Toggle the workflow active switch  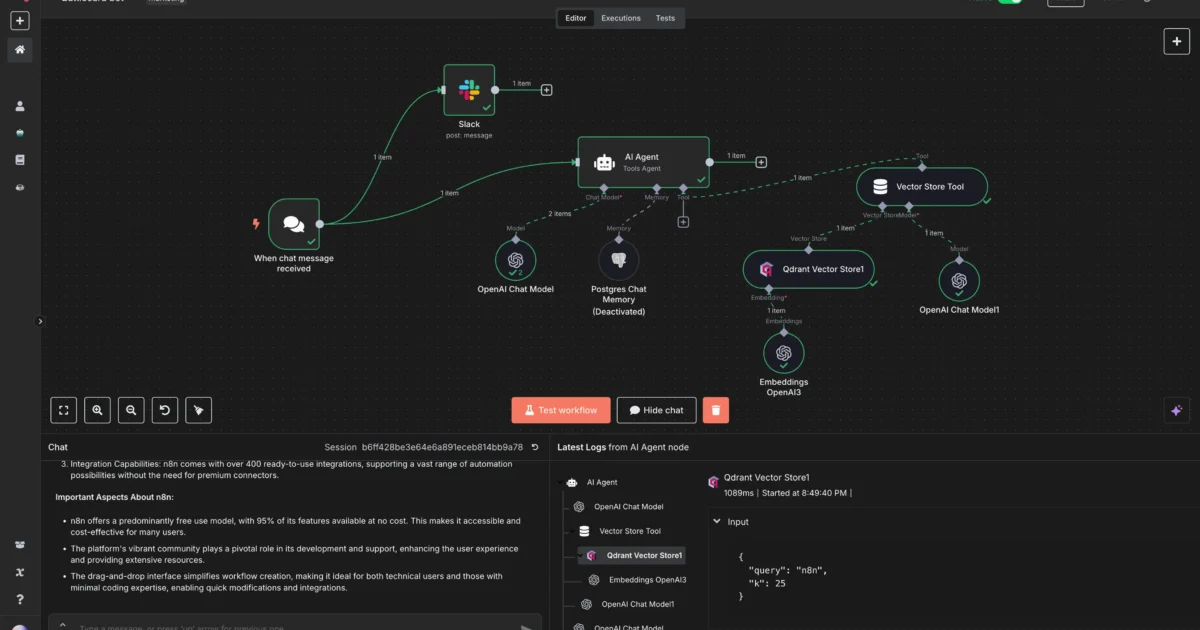[1010, 2]
